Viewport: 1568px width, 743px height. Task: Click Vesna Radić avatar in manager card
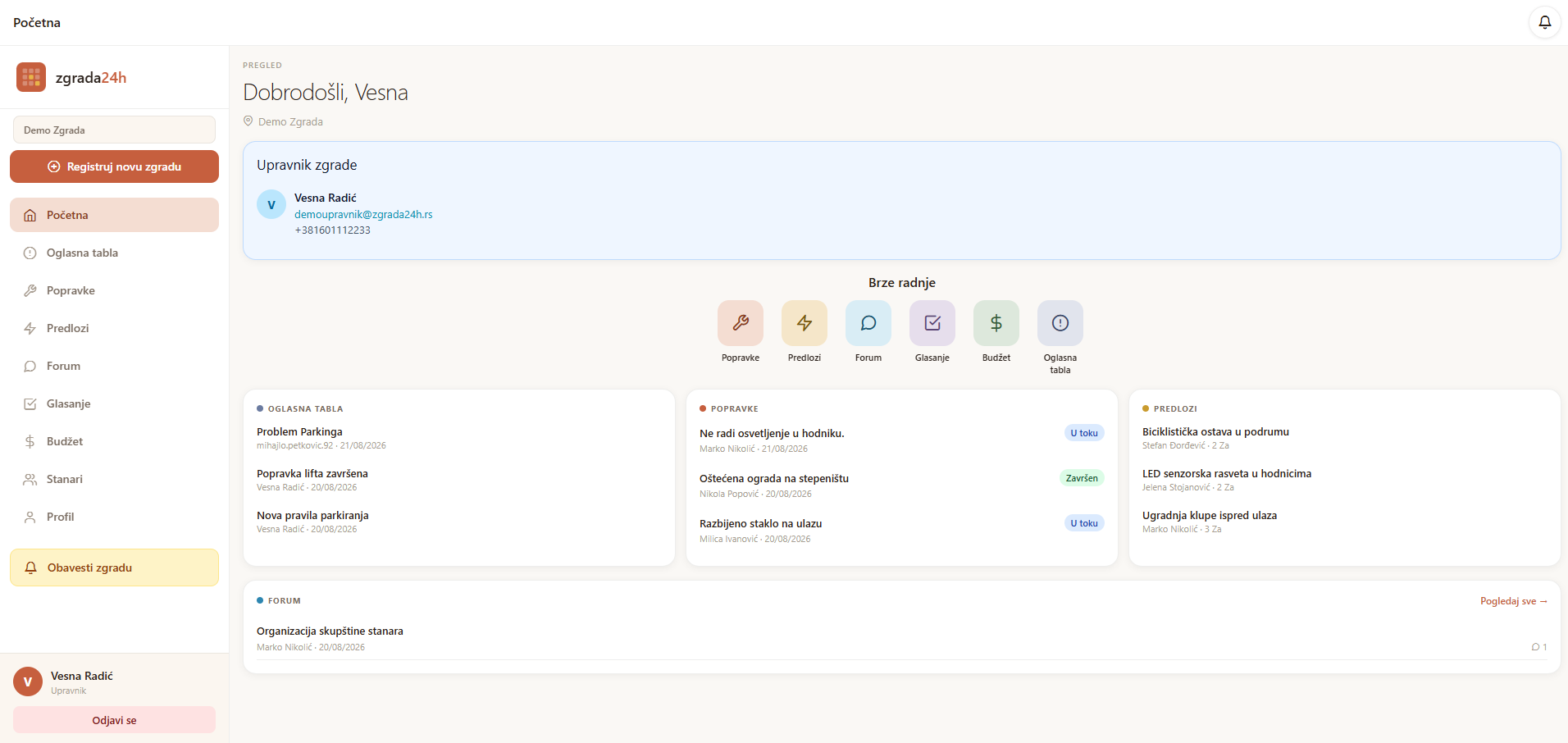(271, 205)
